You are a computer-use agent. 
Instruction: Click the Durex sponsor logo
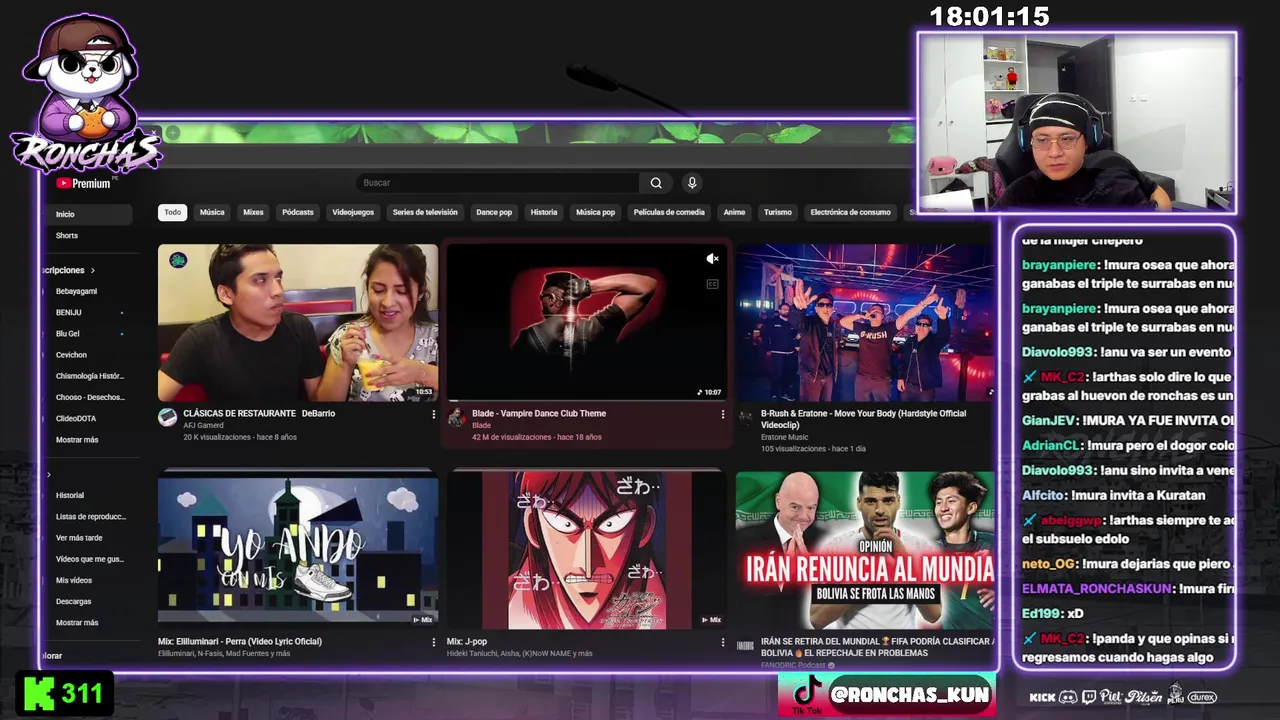click(1202, 697)
